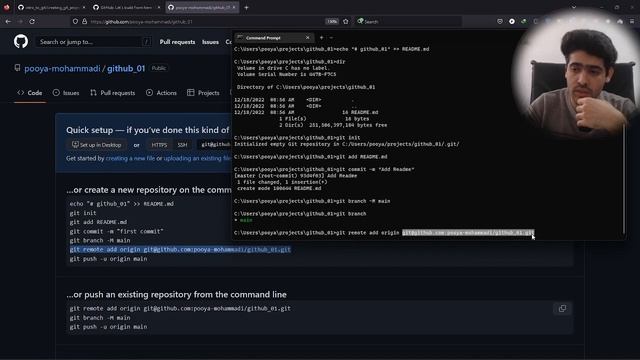Click 'git push -u origin main' under create section
The image size is (640, 360).
click(x=108, y=259)
